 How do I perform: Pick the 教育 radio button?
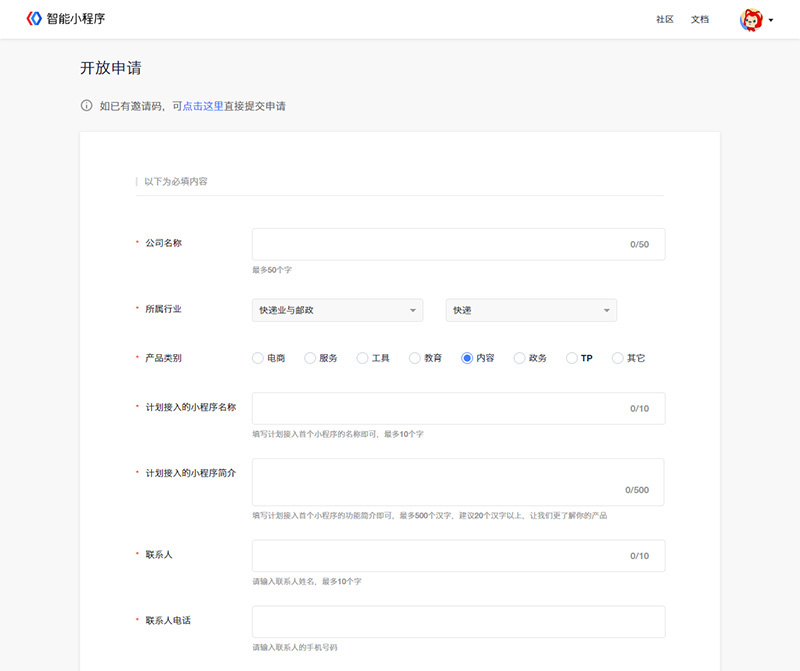[x=415, y=358]
